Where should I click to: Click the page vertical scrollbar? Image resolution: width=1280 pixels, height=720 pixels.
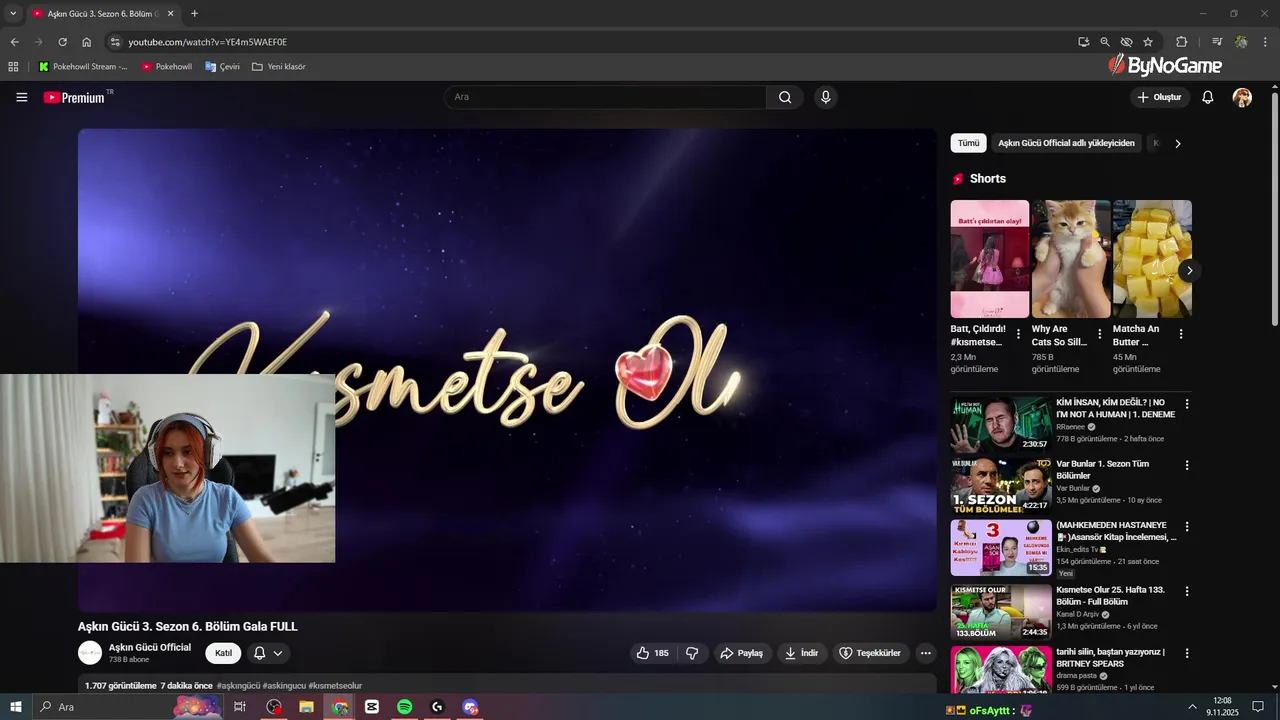pyautogui.click(x=1274, y=208)
